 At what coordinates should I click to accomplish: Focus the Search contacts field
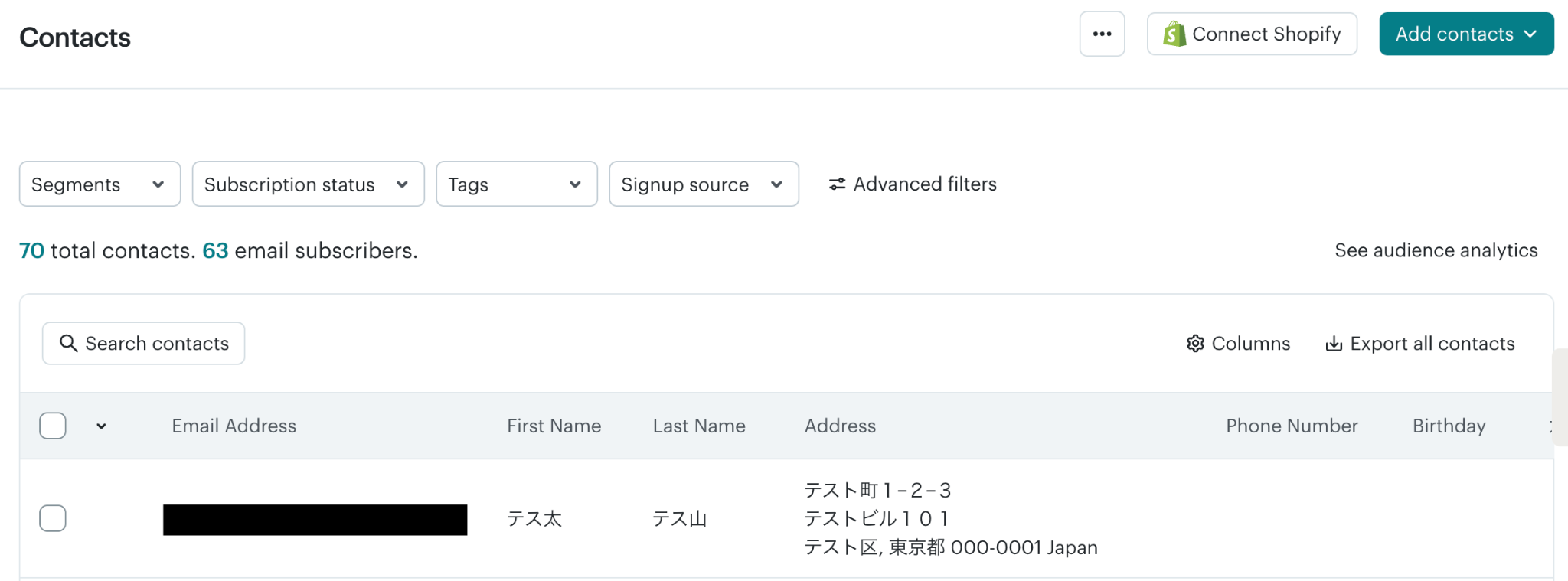point(157,344)
